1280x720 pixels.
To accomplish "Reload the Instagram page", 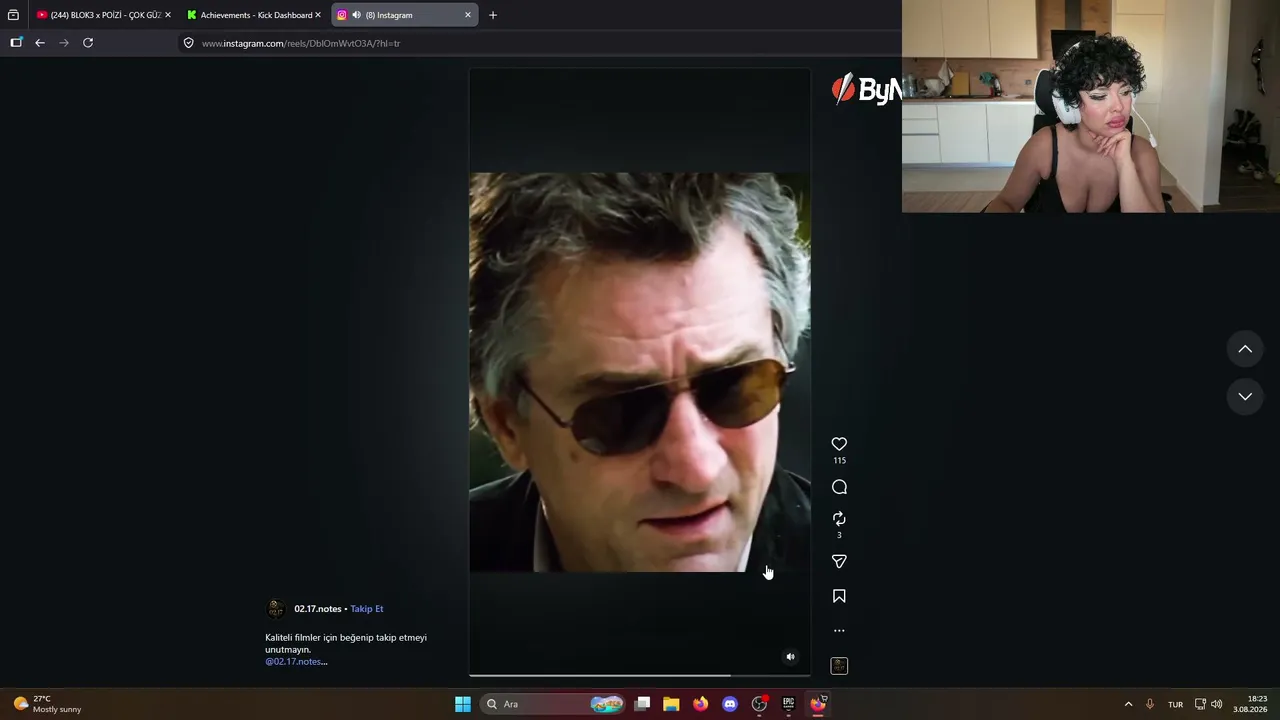I will 88,43.
